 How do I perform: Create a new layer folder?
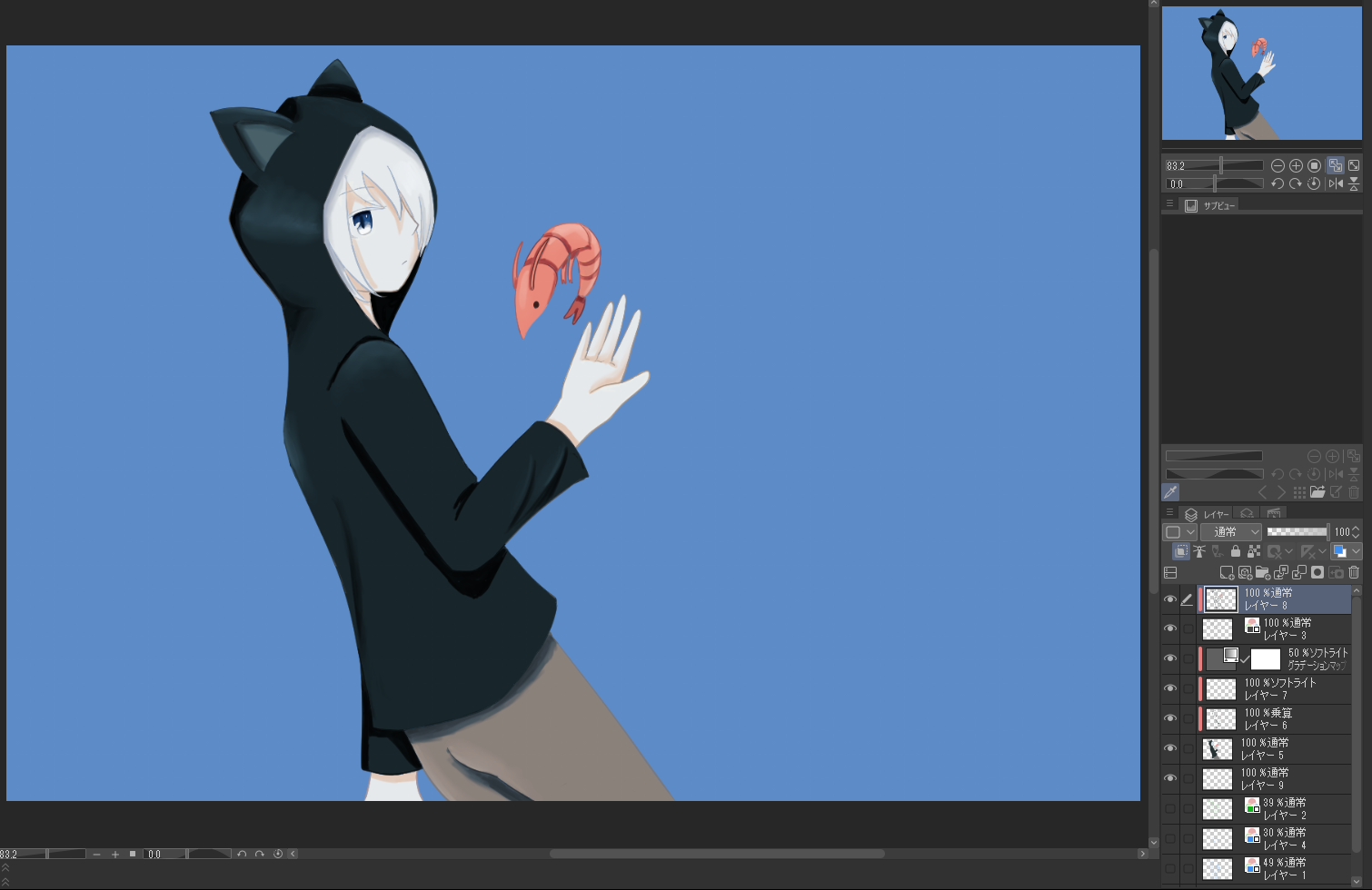pos(1263,572)
